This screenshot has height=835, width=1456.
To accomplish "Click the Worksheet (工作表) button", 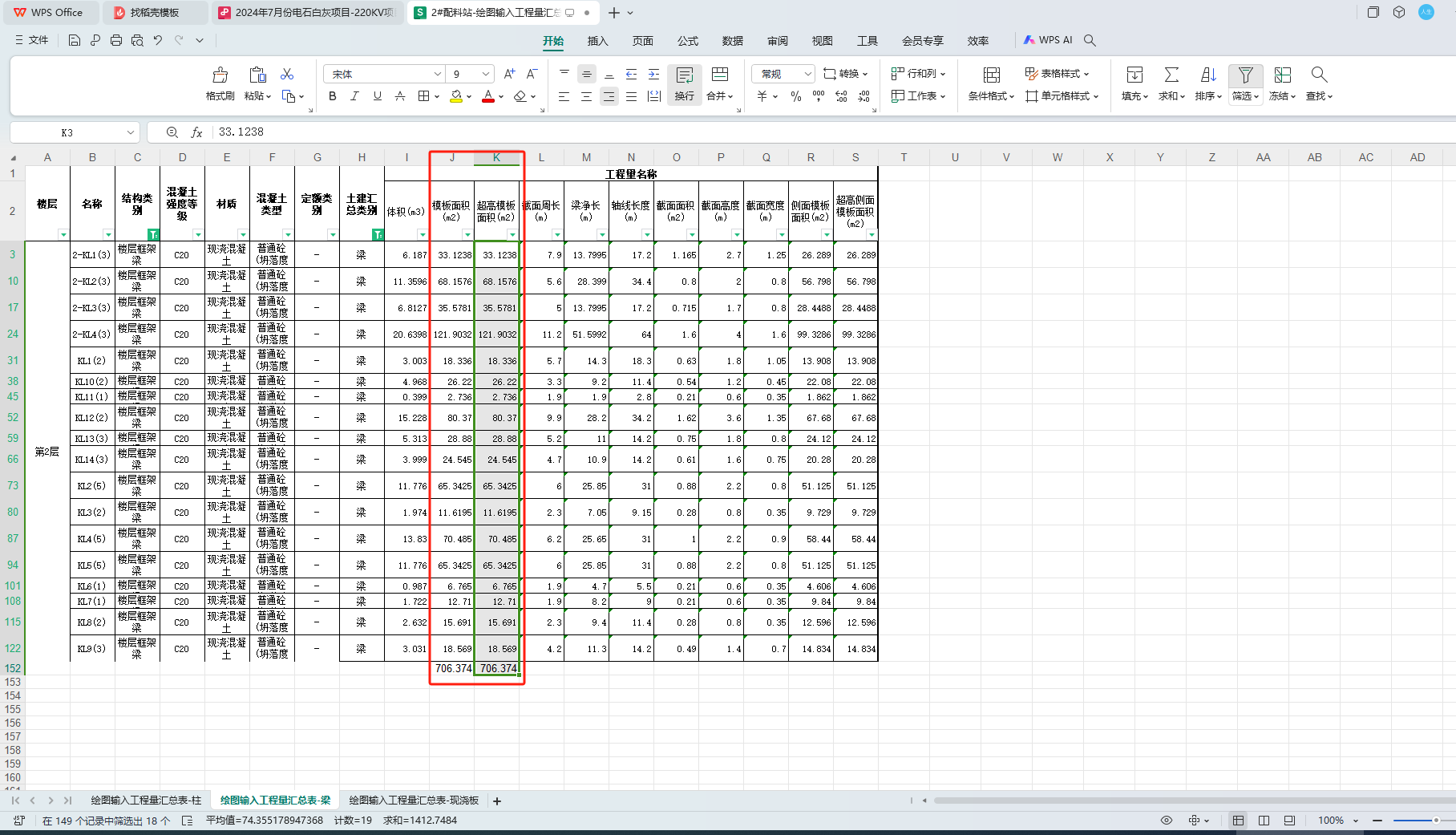I will [x=919, y=96].
